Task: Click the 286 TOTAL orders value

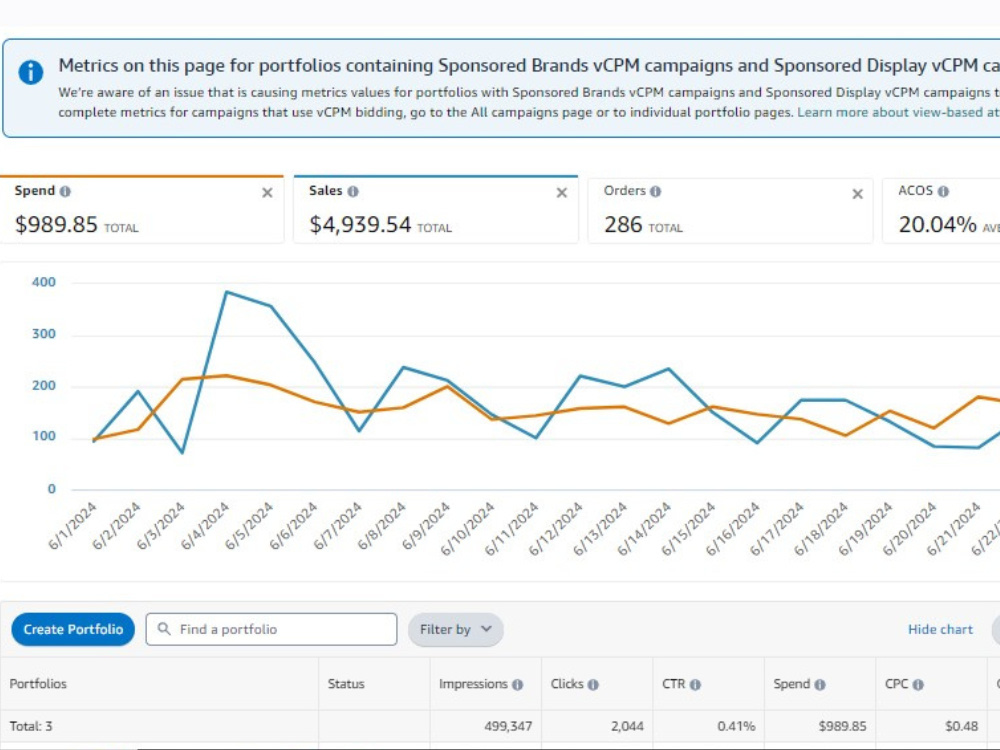Action: (x=643, y=225)
